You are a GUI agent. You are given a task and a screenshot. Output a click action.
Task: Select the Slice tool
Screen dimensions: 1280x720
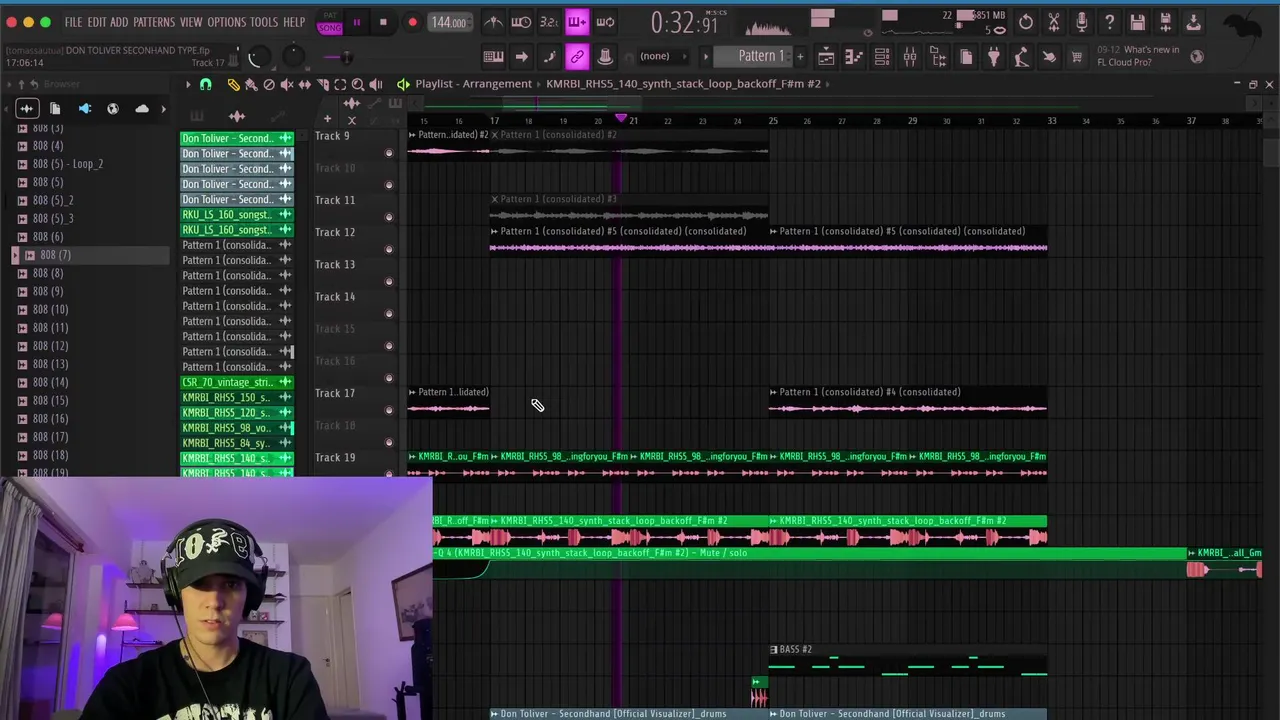coord(323,85)
